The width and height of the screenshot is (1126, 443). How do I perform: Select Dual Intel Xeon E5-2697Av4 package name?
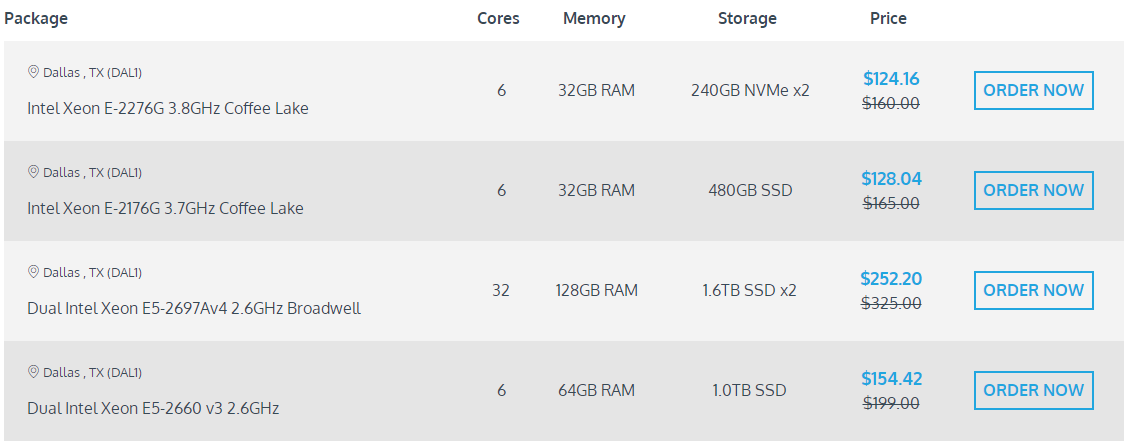click(194, 308)
